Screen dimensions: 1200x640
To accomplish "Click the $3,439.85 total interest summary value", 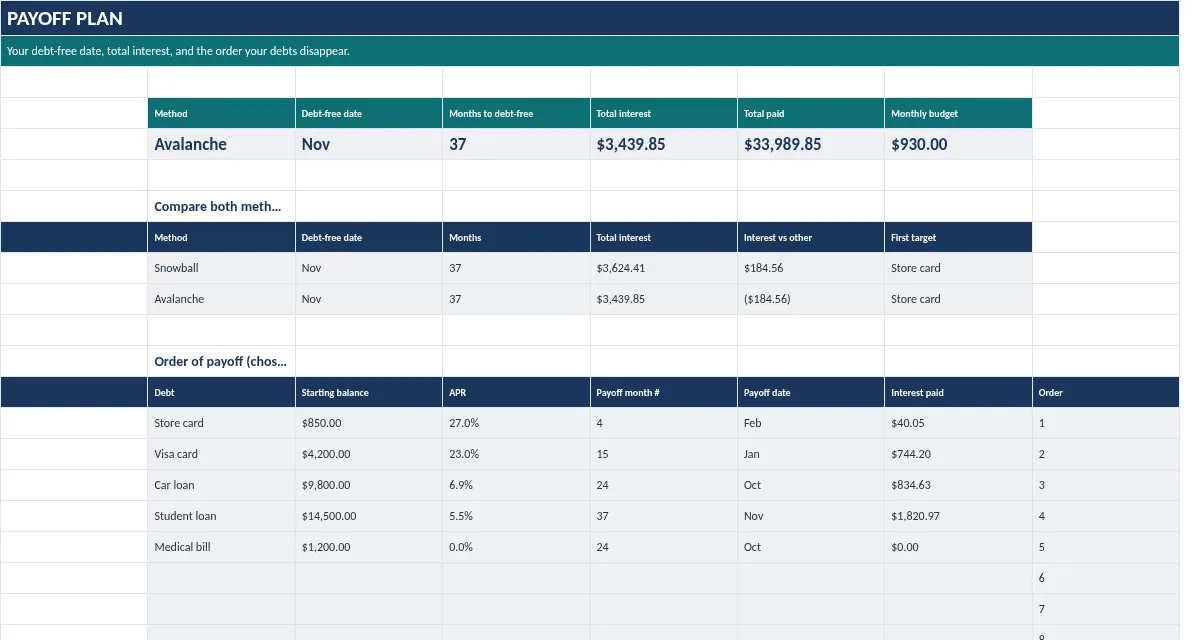I will click(663, 144).
